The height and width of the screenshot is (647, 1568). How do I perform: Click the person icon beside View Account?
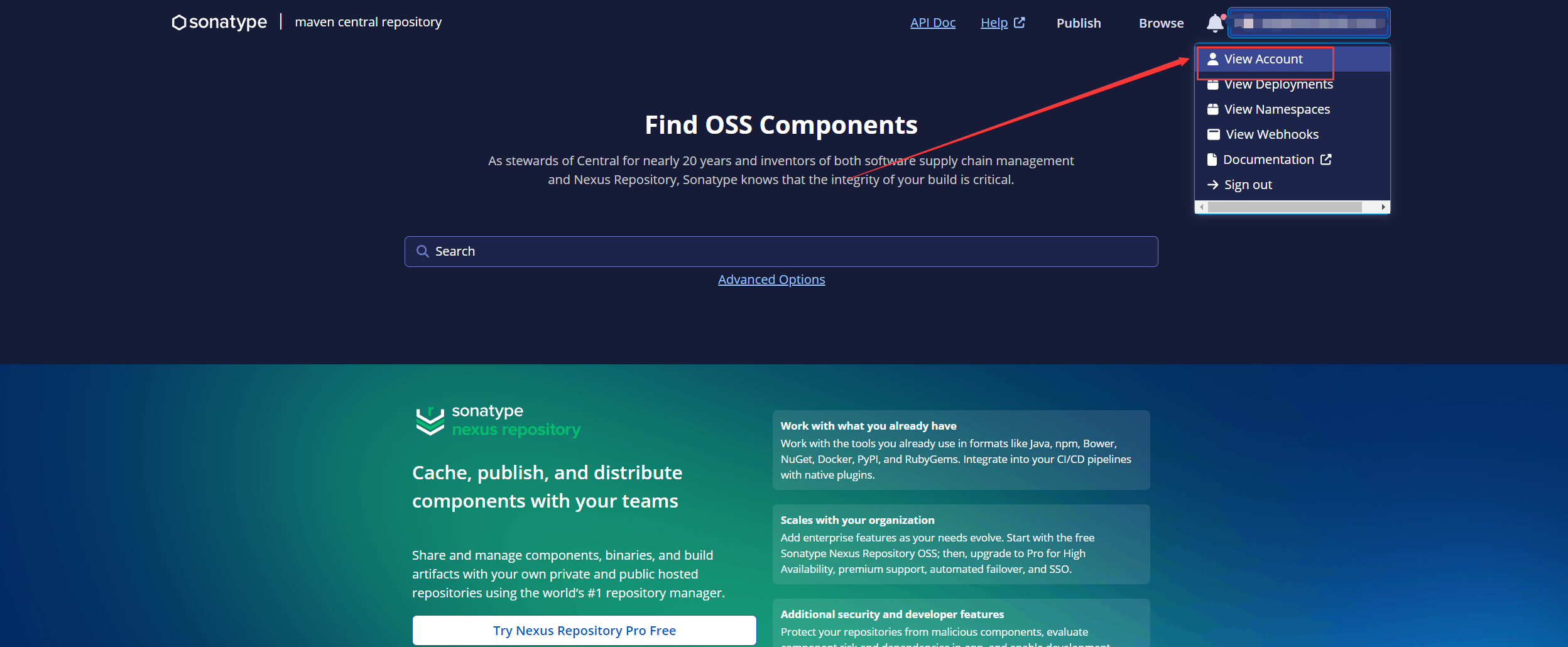[x=1213, y=59]
